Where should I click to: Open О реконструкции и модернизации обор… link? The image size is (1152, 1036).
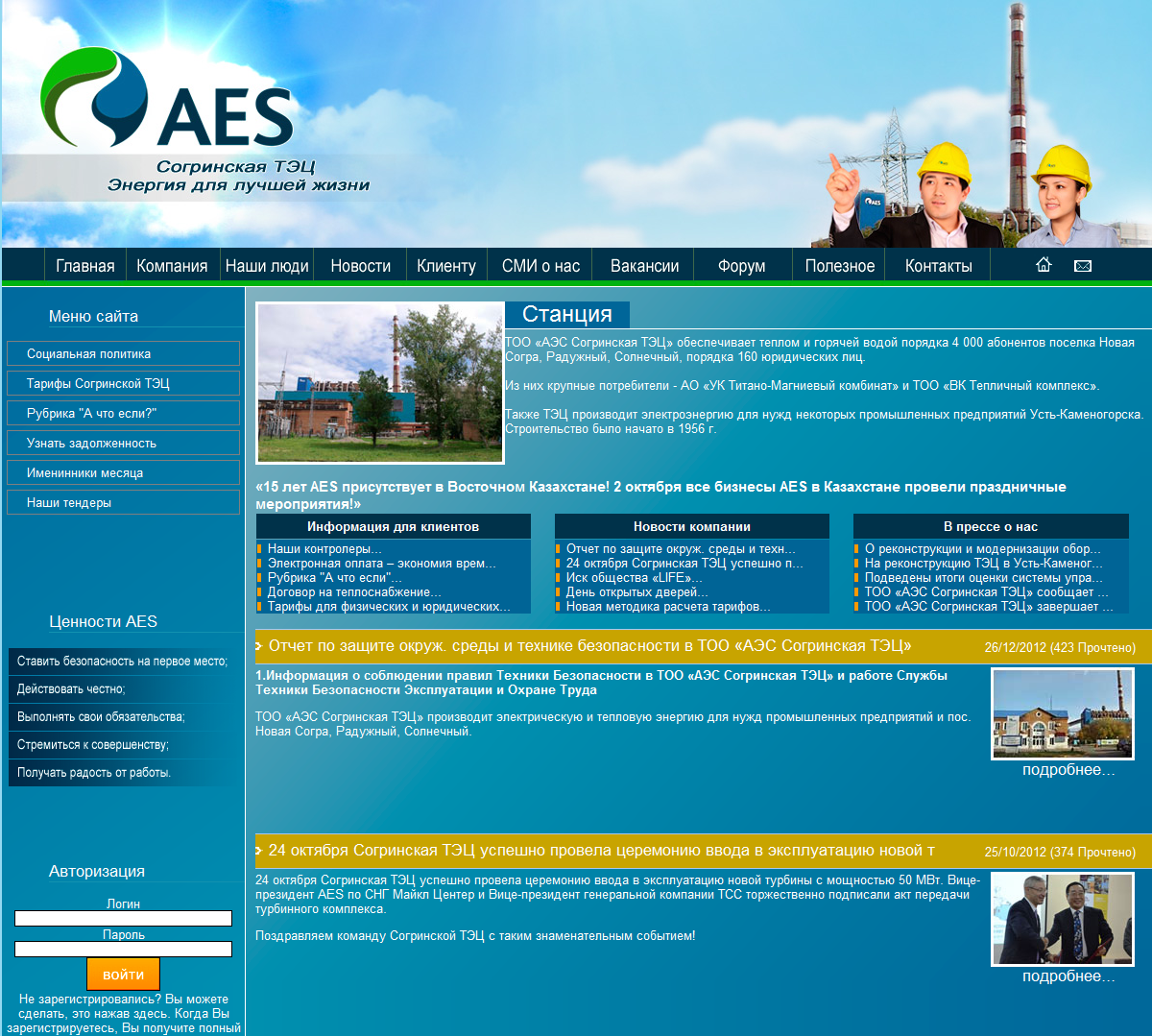point(983,549)
